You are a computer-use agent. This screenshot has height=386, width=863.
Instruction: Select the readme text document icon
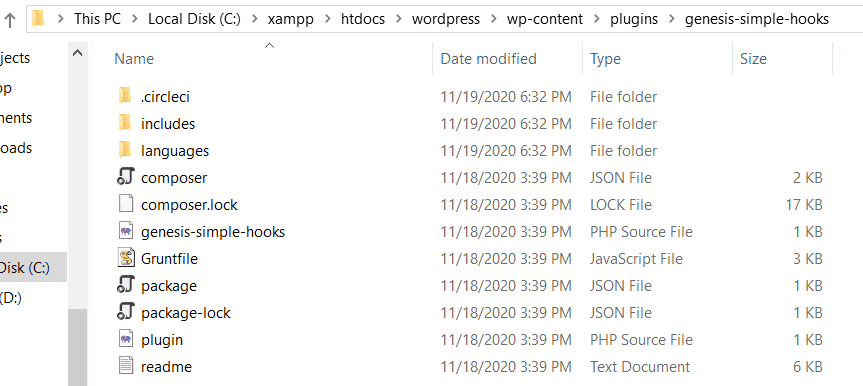click(x=126, y=366)
